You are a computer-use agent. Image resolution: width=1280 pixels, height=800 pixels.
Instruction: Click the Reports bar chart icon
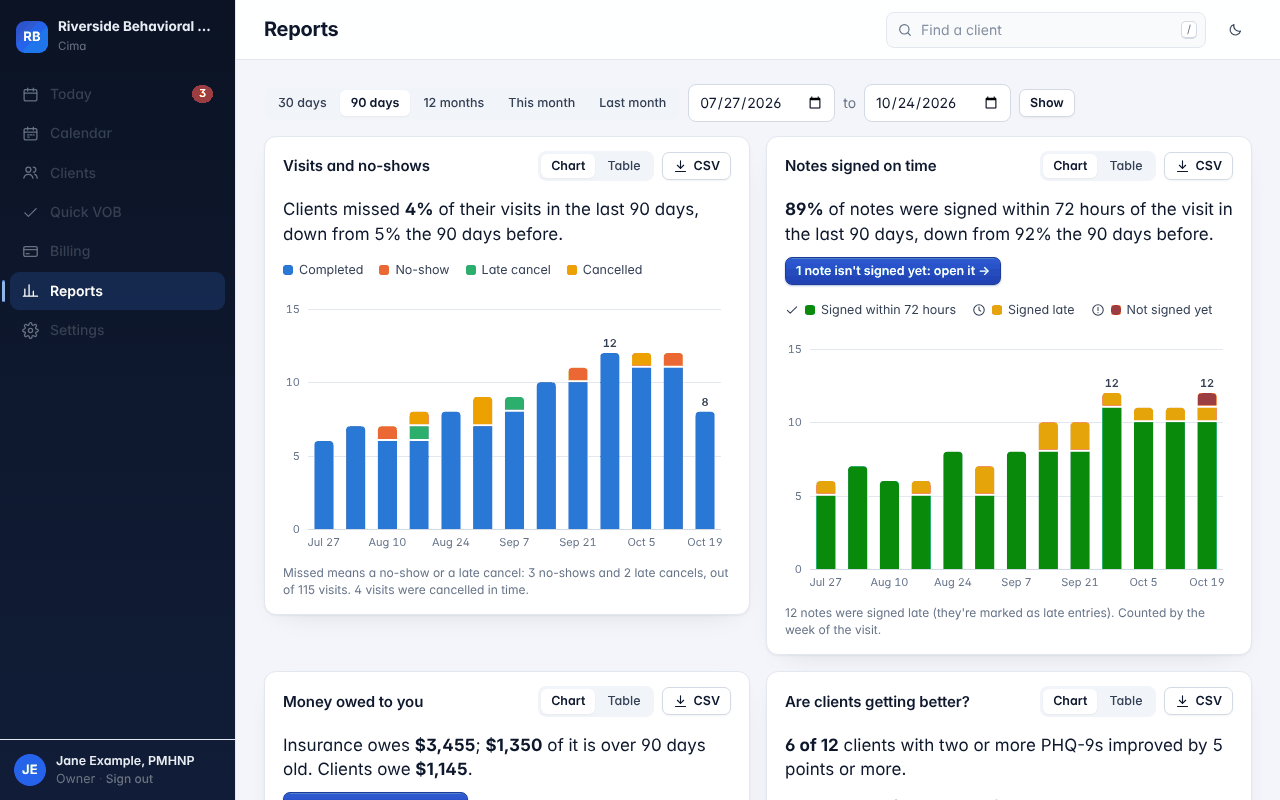point(31,291)
